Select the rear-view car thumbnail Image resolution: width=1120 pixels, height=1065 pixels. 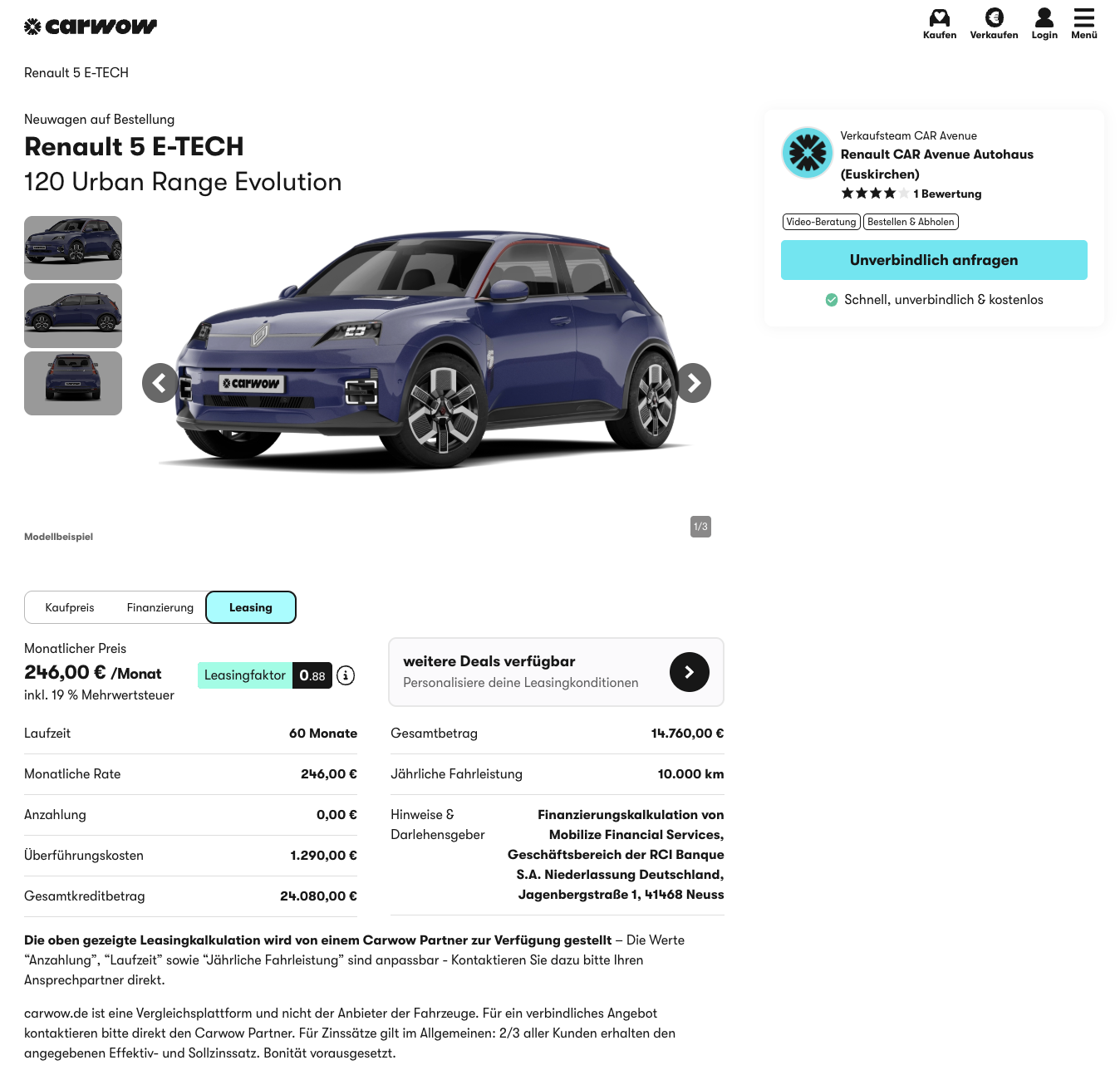[73, 383]
